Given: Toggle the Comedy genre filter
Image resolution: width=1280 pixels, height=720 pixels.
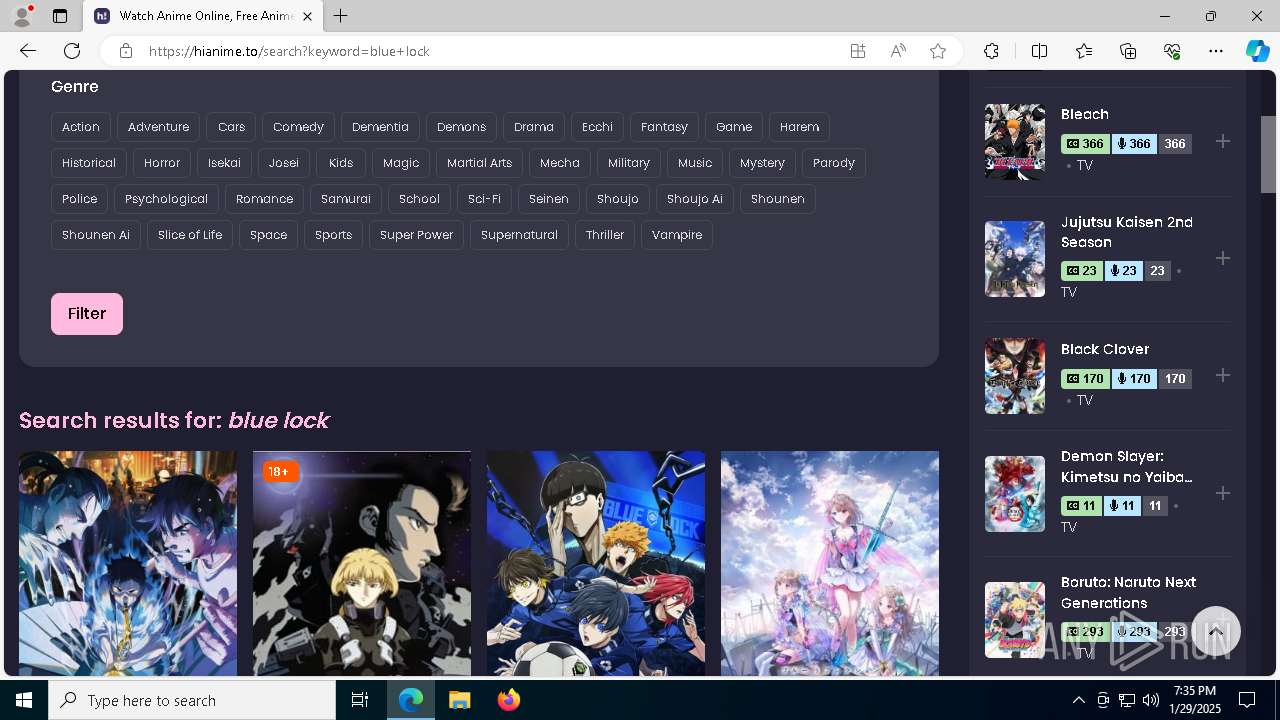Looking at the screenshot, I should (x=298, y=127).
